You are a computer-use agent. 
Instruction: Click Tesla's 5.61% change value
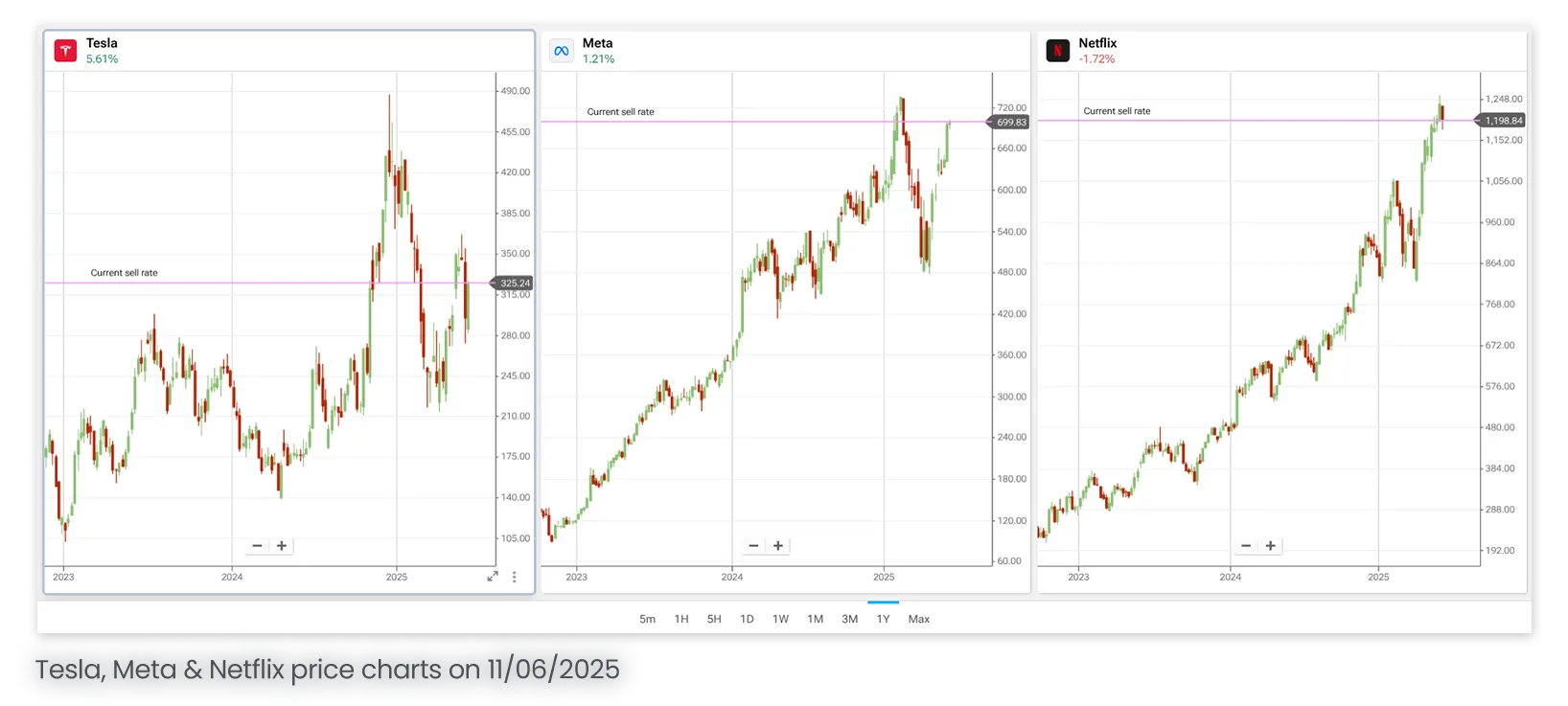pos(103,59)
